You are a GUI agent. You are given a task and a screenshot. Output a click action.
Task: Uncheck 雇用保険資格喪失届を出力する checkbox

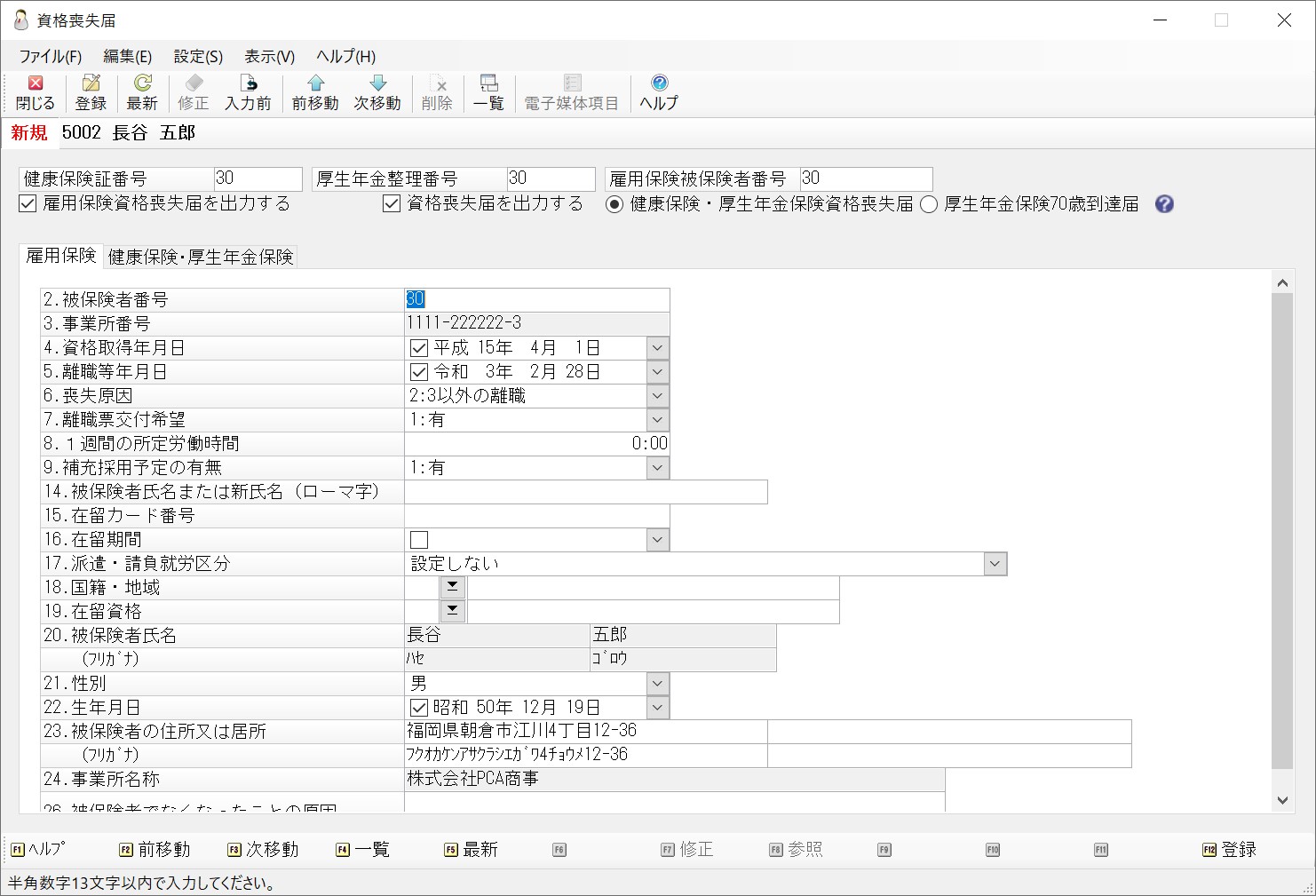click(x=28, y=204)
